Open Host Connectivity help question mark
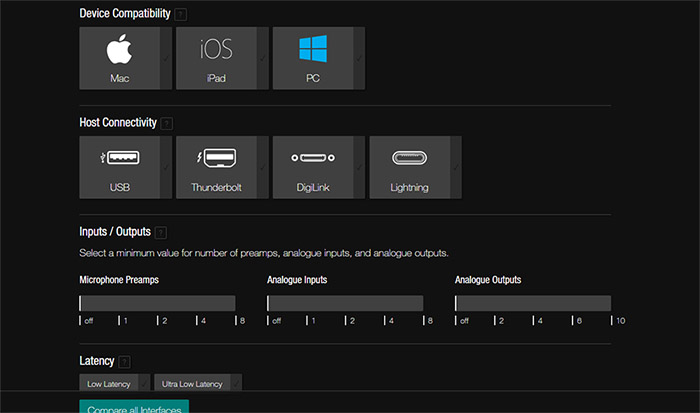This screenshot has width=700, height=413. point(167,123)
